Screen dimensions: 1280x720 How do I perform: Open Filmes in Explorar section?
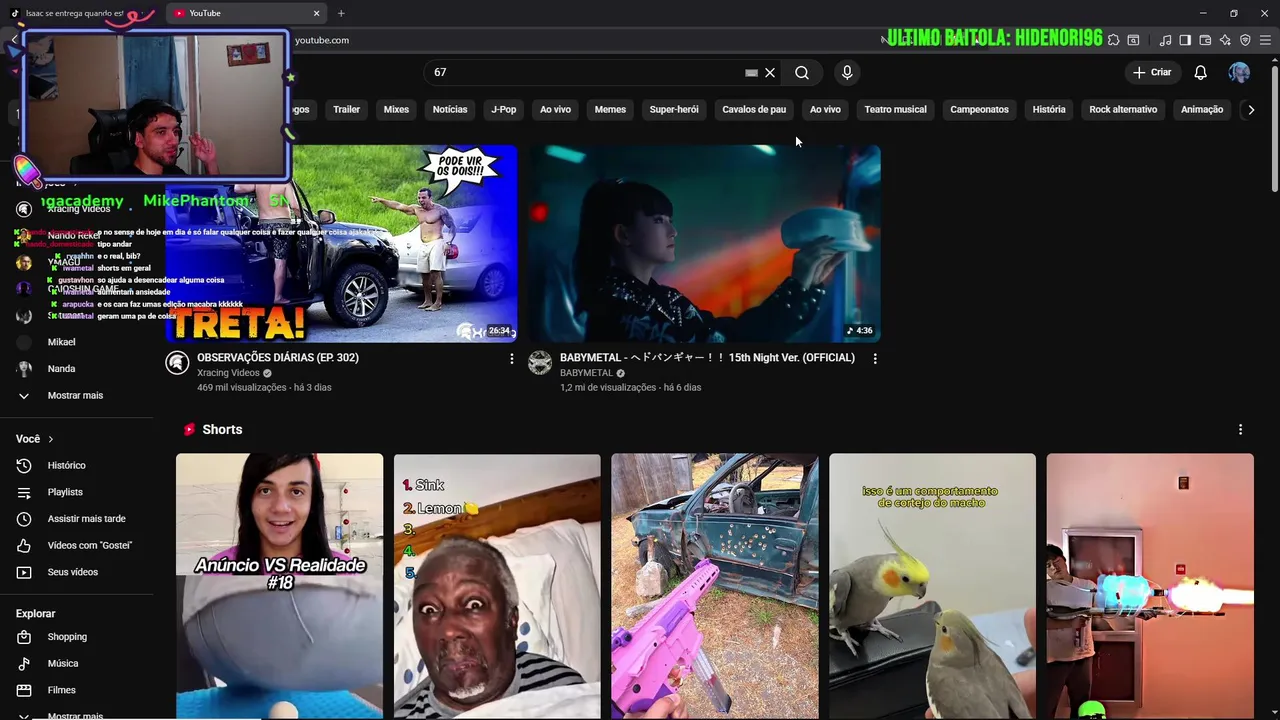(61, 690)
